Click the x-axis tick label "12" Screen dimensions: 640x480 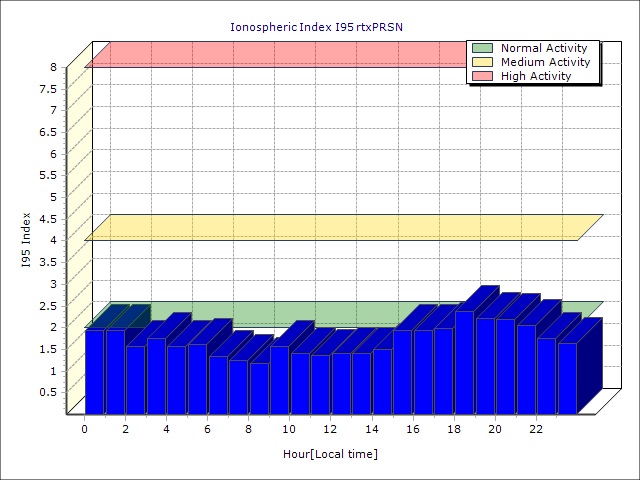tap(331, 429)
